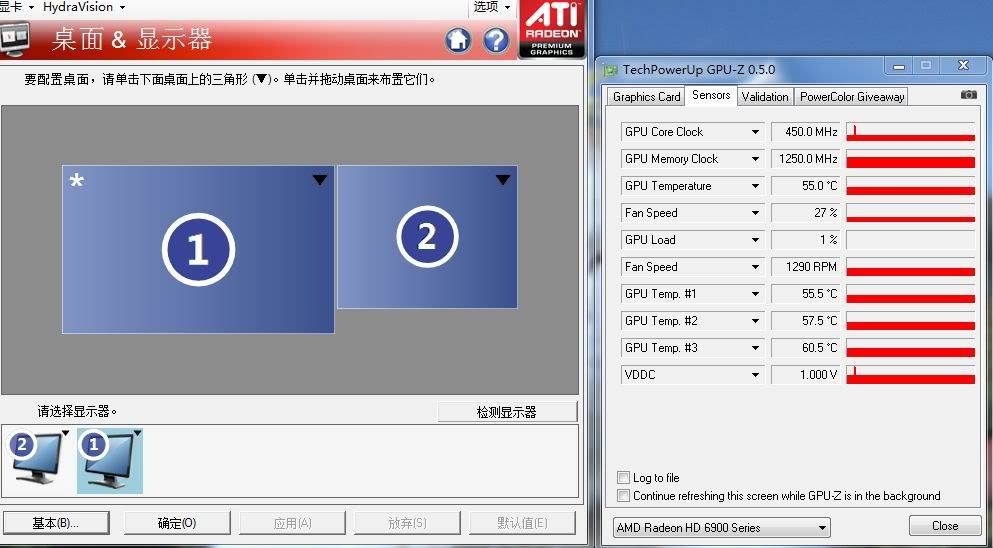This screenshot has width=993, height=548.
Task: Click the 检测显示器 button
Action: [507, 412]
